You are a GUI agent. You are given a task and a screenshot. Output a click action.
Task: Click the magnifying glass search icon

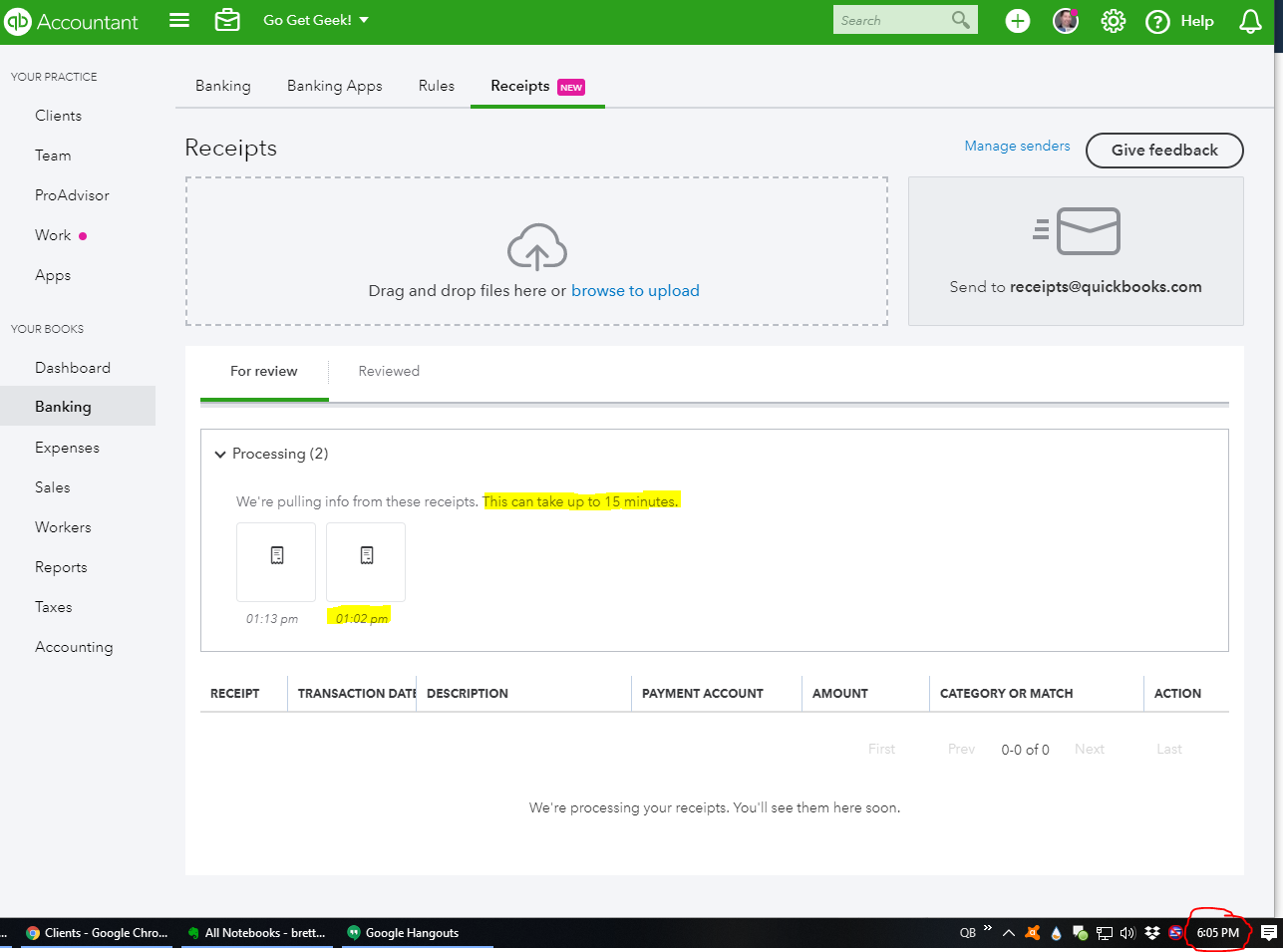tap(961, 20)
